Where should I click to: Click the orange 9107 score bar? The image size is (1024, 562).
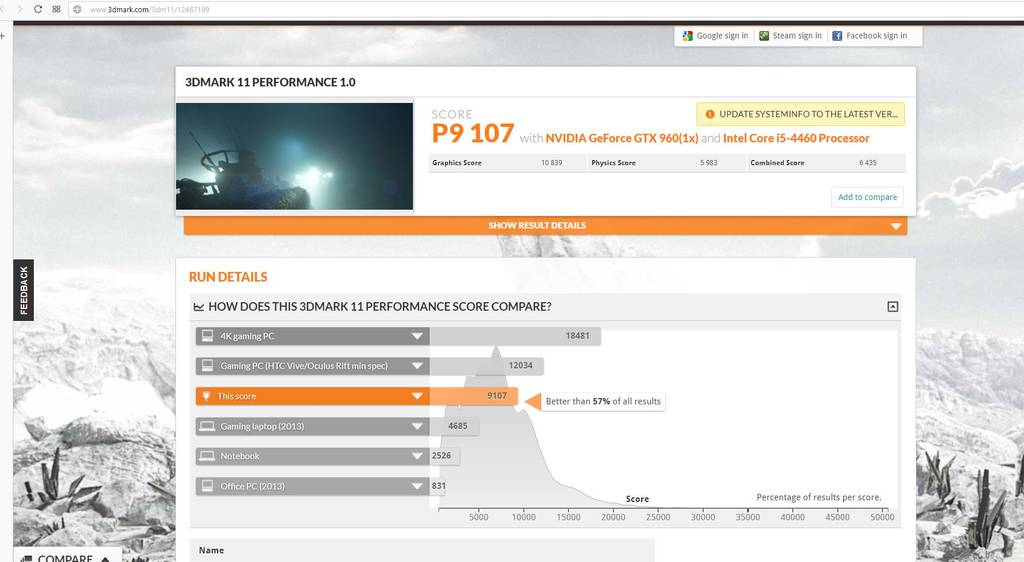[473, 396]
